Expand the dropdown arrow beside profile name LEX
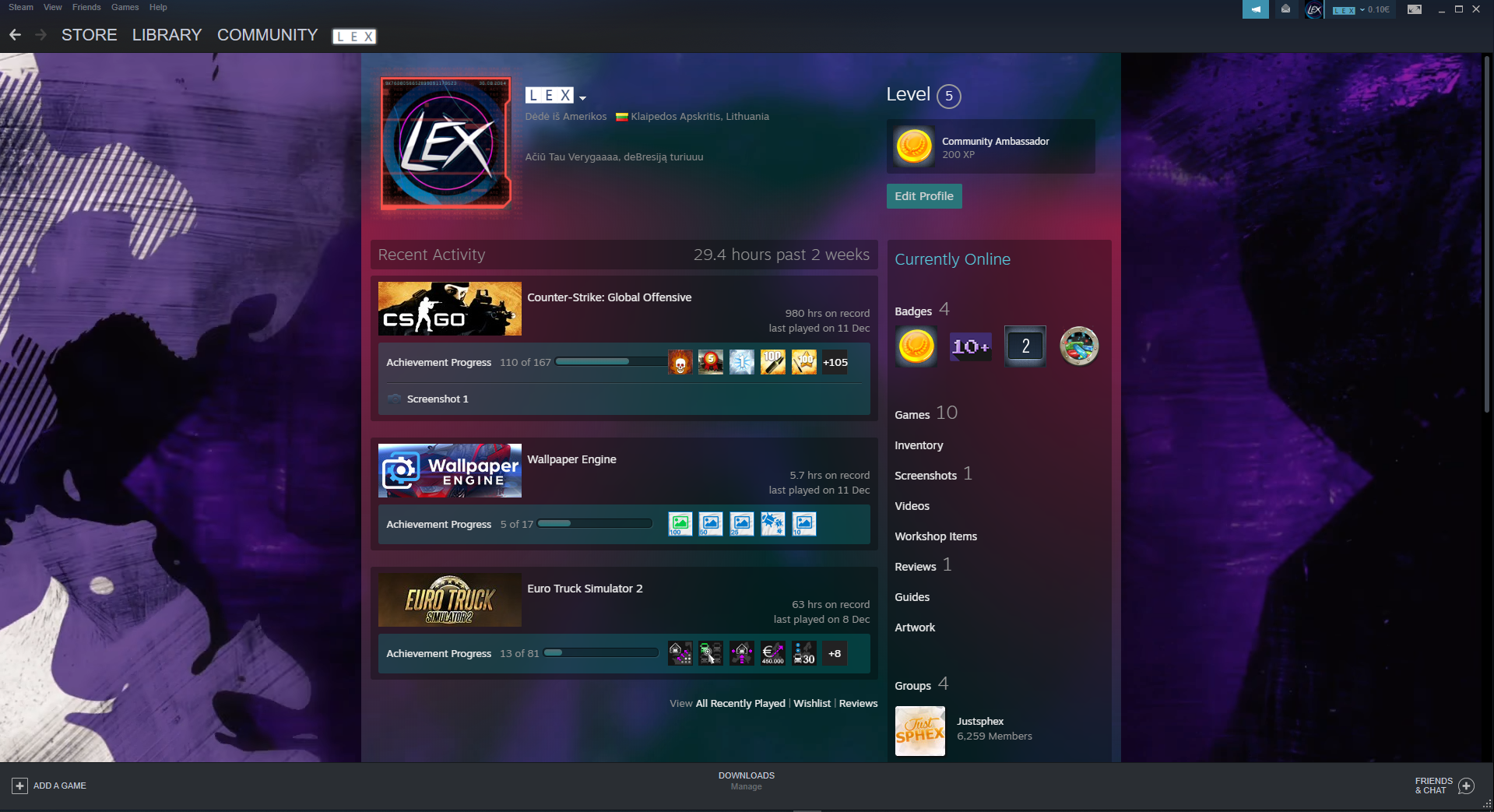 tap(582, 98)
